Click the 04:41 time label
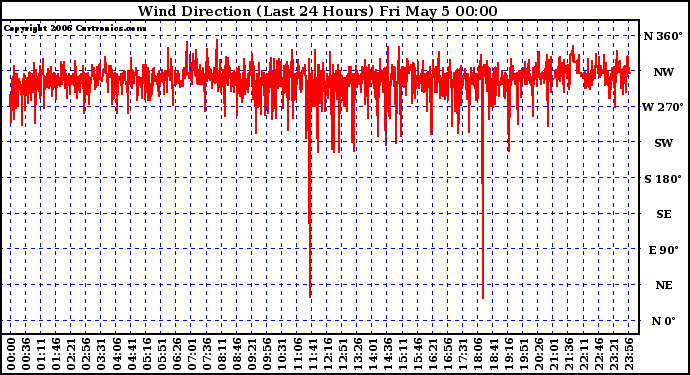 (131, 354)
